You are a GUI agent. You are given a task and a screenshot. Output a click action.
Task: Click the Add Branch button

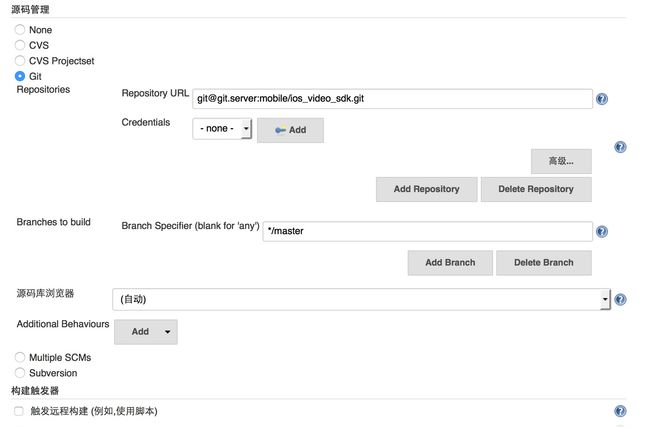[450, 263]
